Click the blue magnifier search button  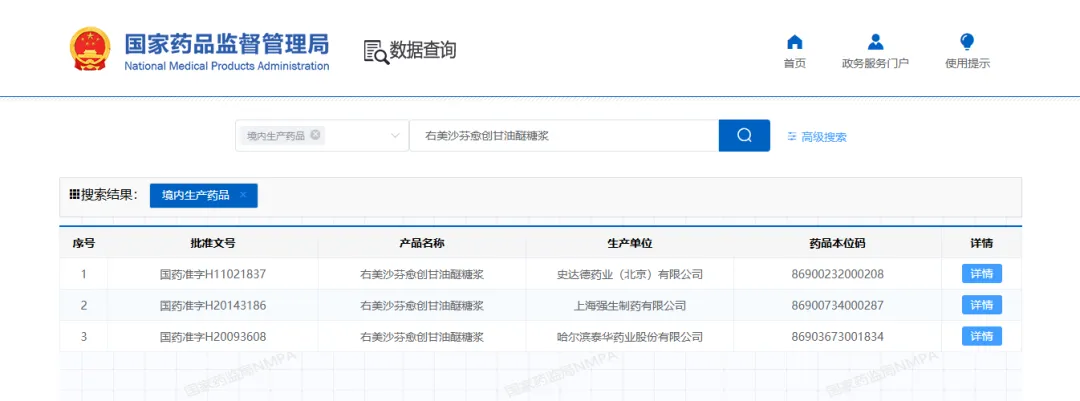[x=744, y=135]
